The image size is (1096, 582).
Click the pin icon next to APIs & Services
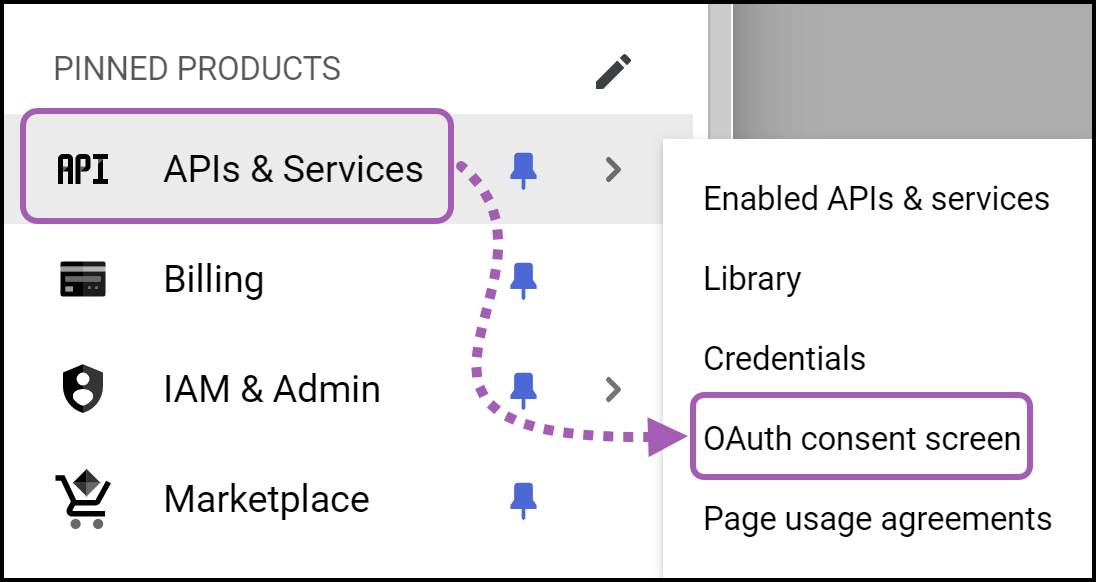point(524,169)
